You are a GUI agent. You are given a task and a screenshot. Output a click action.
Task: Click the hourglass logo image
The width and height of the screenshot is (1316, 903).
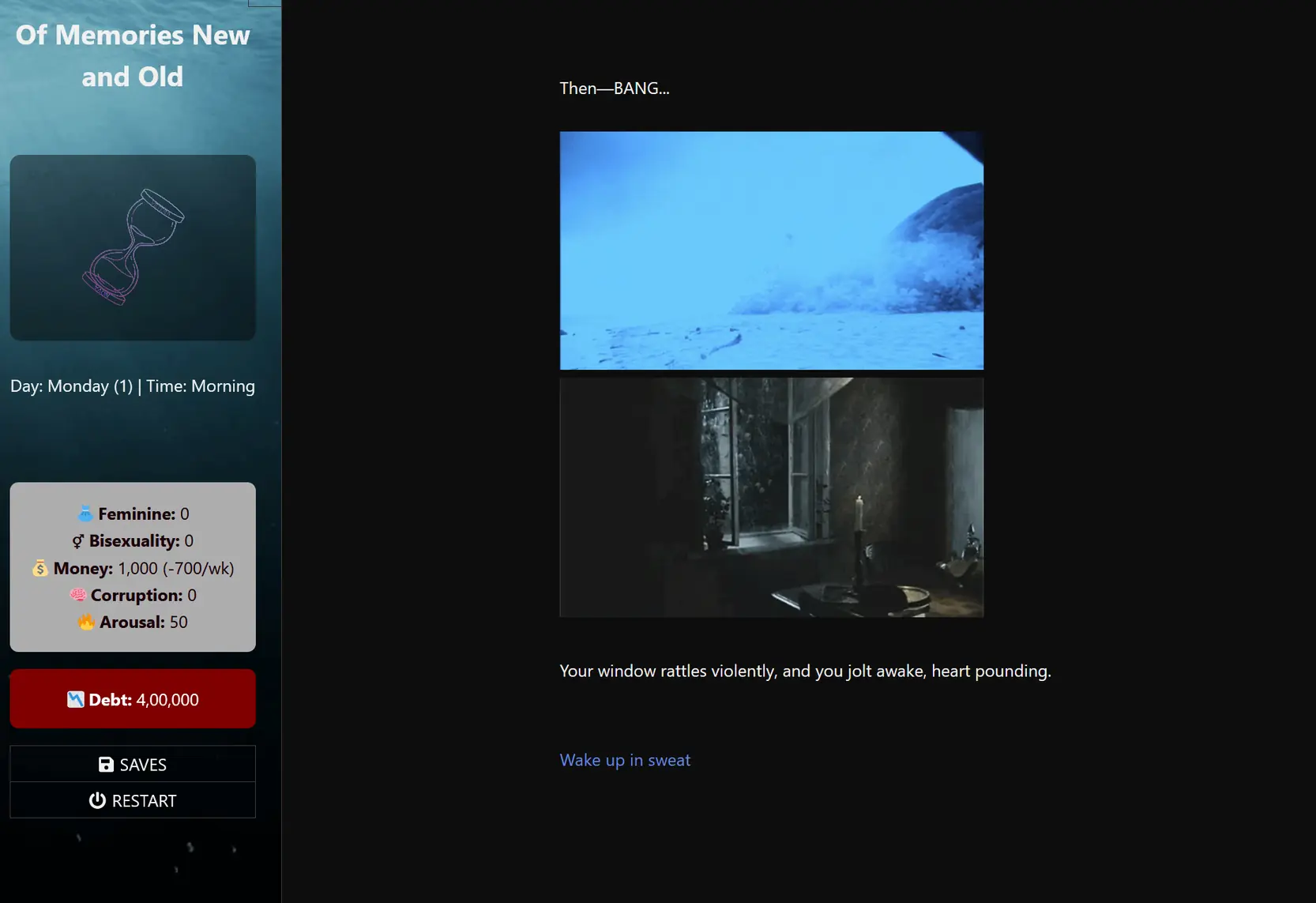(x=133, y=247)
